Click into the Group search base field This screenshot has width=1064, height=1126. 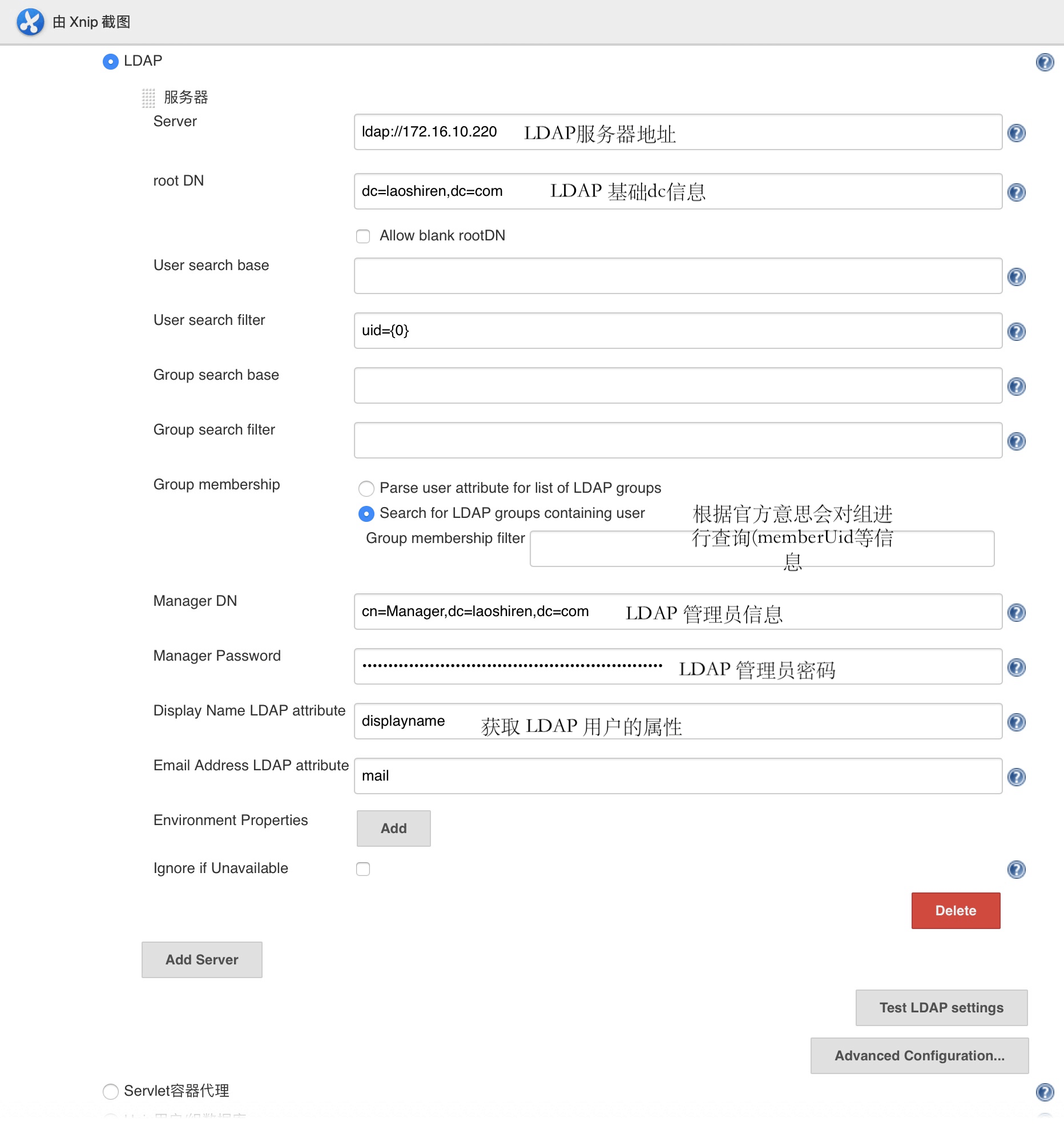coord(678,385)
